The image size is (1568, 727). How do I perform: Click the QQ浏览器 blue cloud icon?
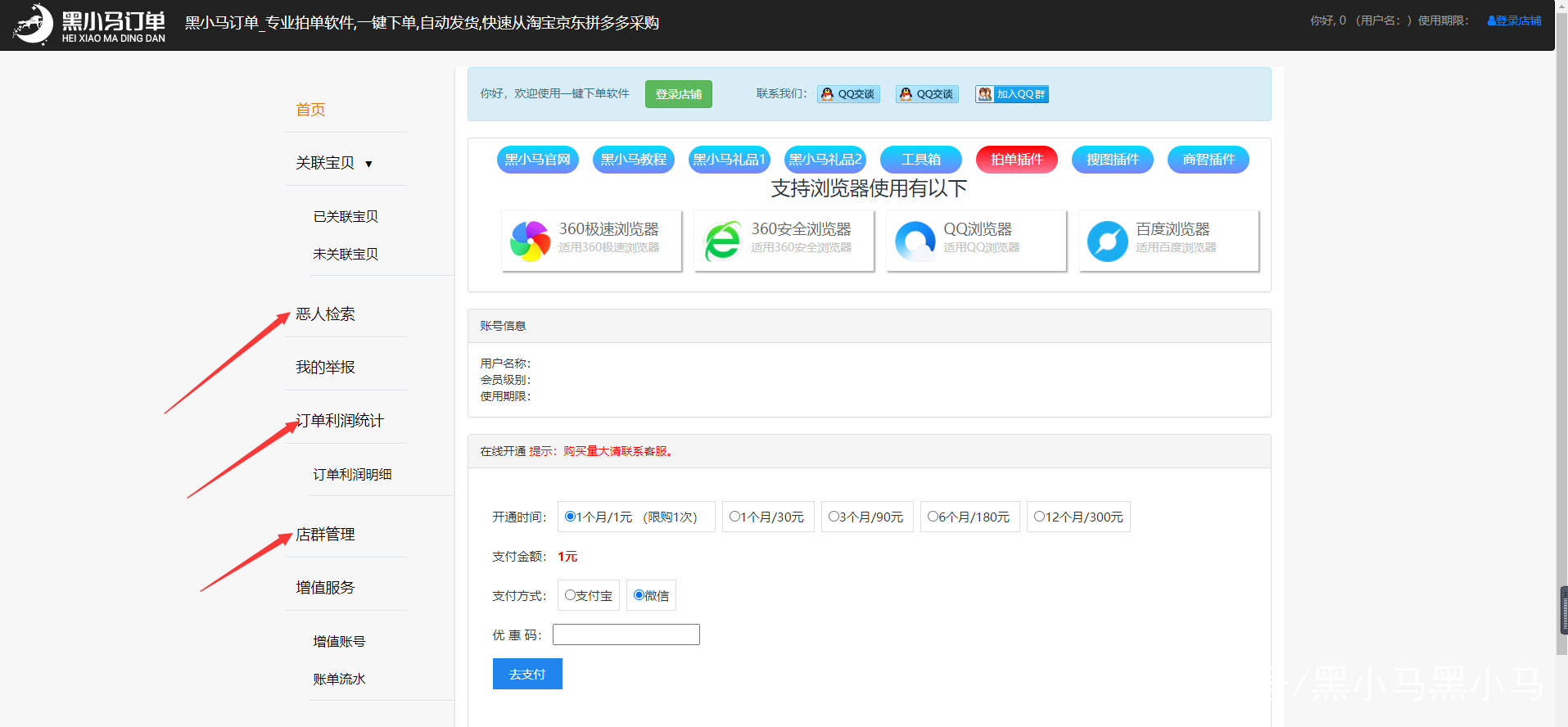[x=915, y=241]
